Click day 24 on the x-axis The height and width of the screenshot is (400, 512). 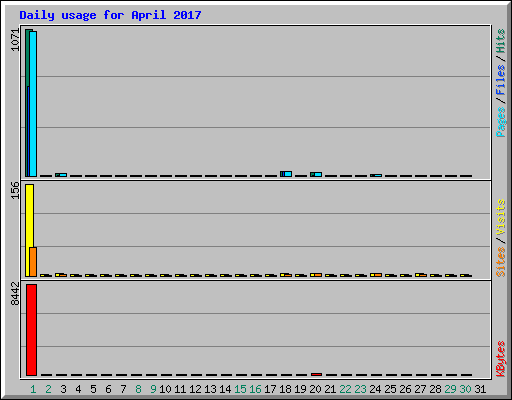[x=375, y=389]
